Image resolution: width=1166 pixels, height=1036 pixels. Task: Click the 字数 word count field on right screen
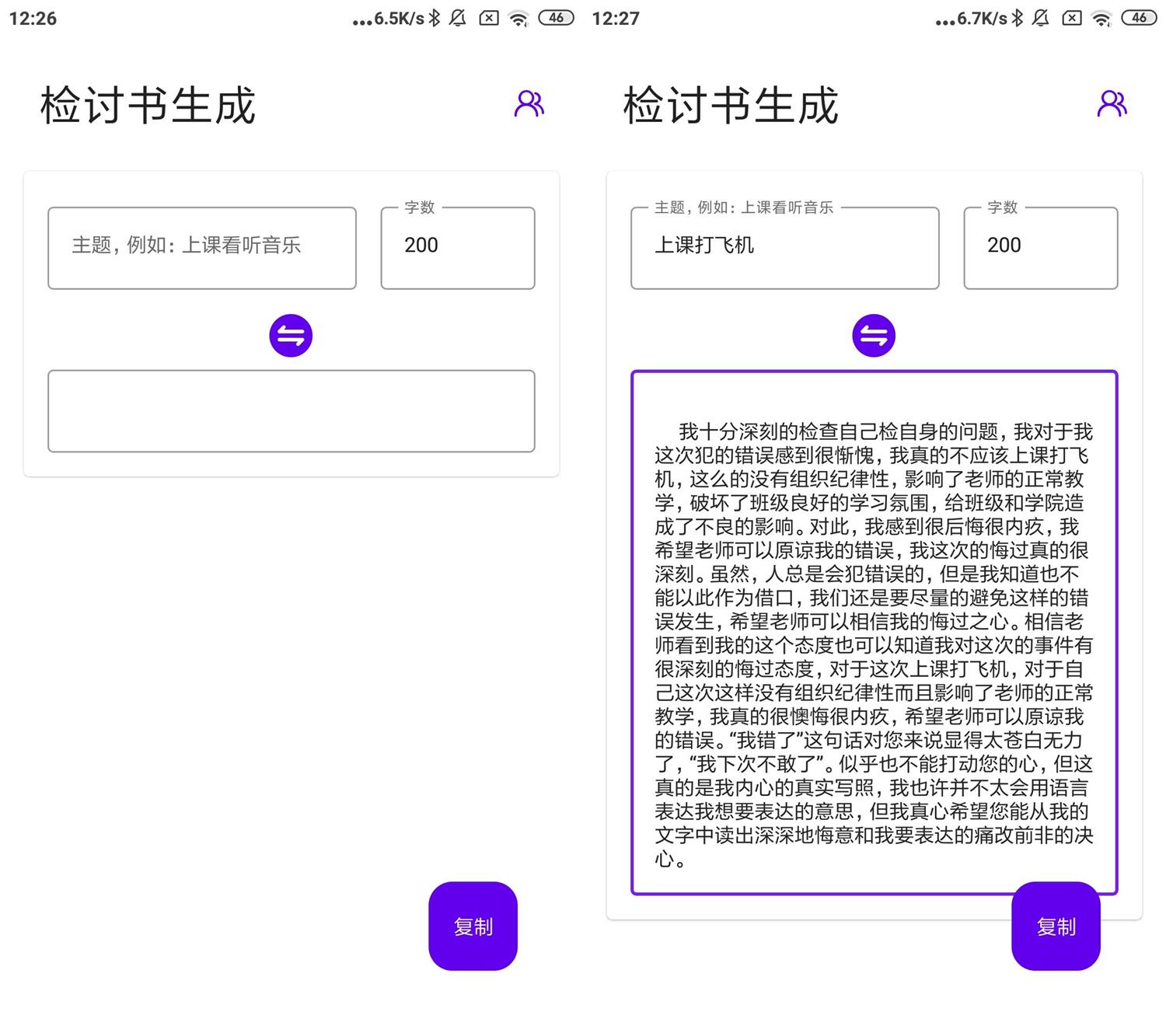[x=1040, y=247]
